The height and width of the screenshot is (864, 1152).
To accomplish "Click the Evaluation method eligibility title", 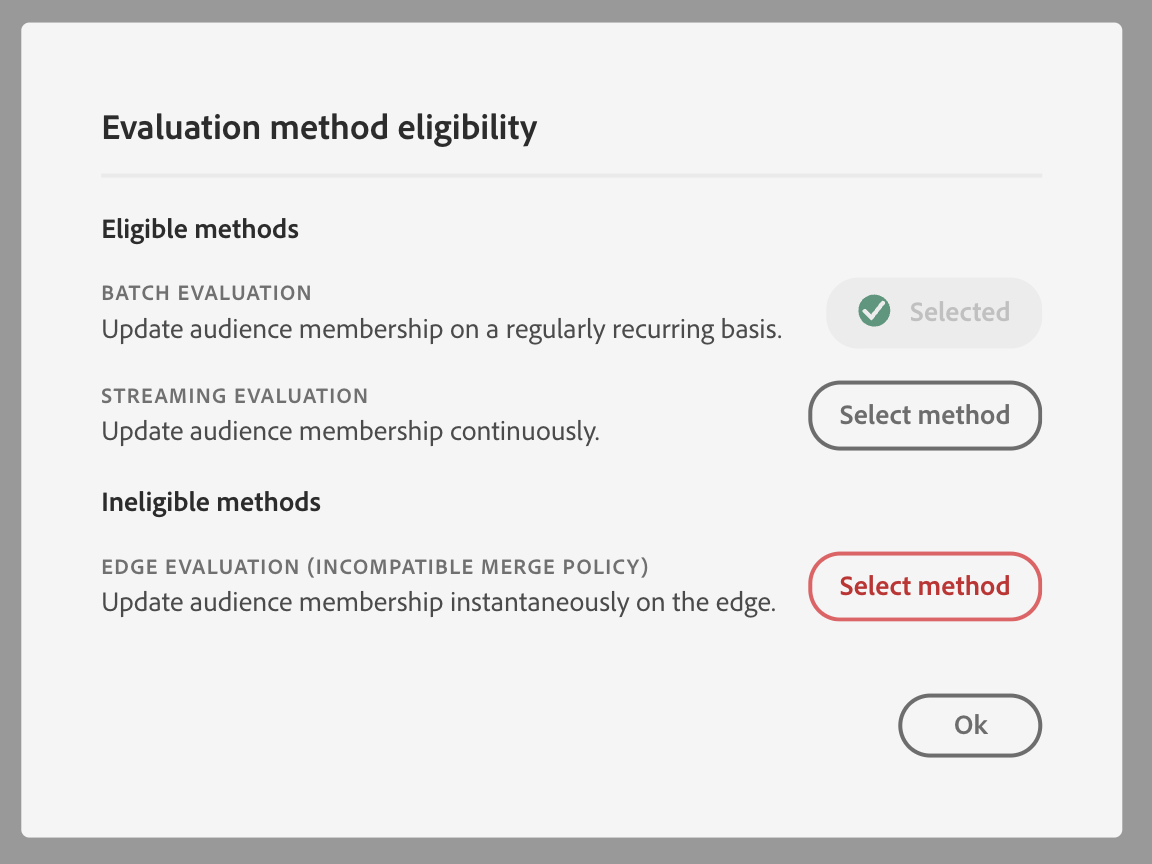I will tap(319, 128).
